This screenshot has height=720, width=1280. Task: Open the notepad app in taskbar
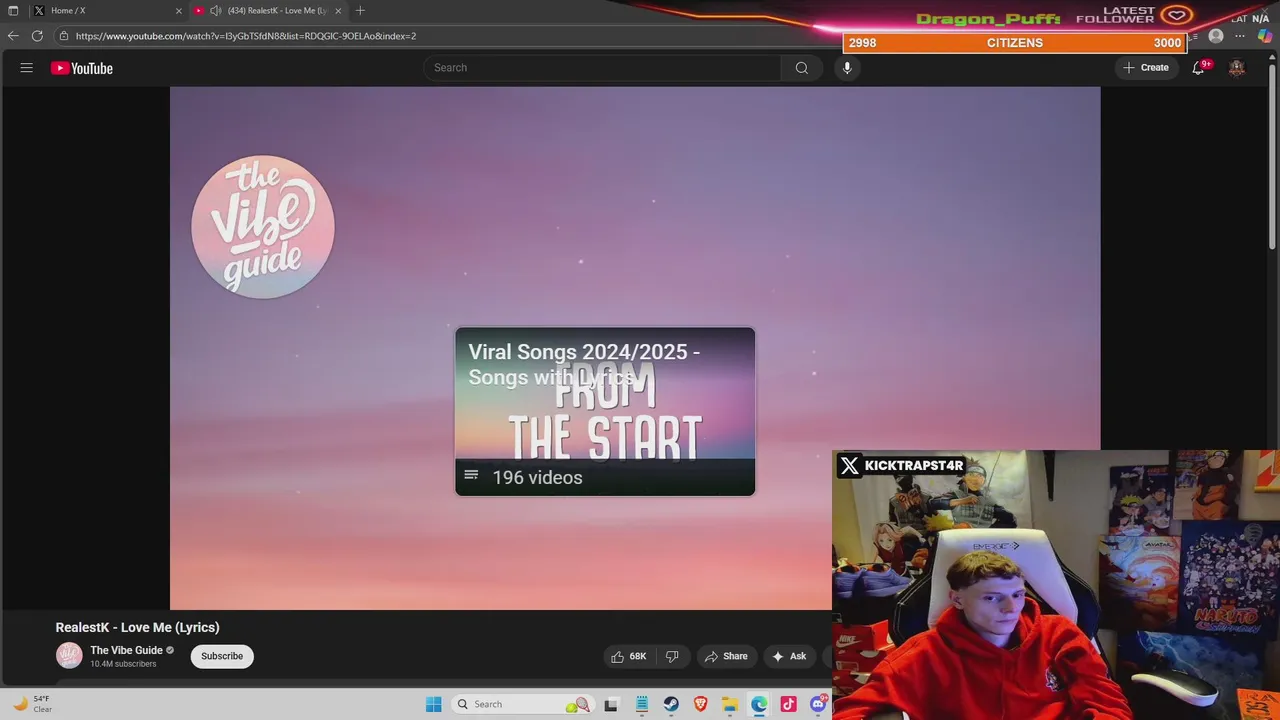coord(642,704)
